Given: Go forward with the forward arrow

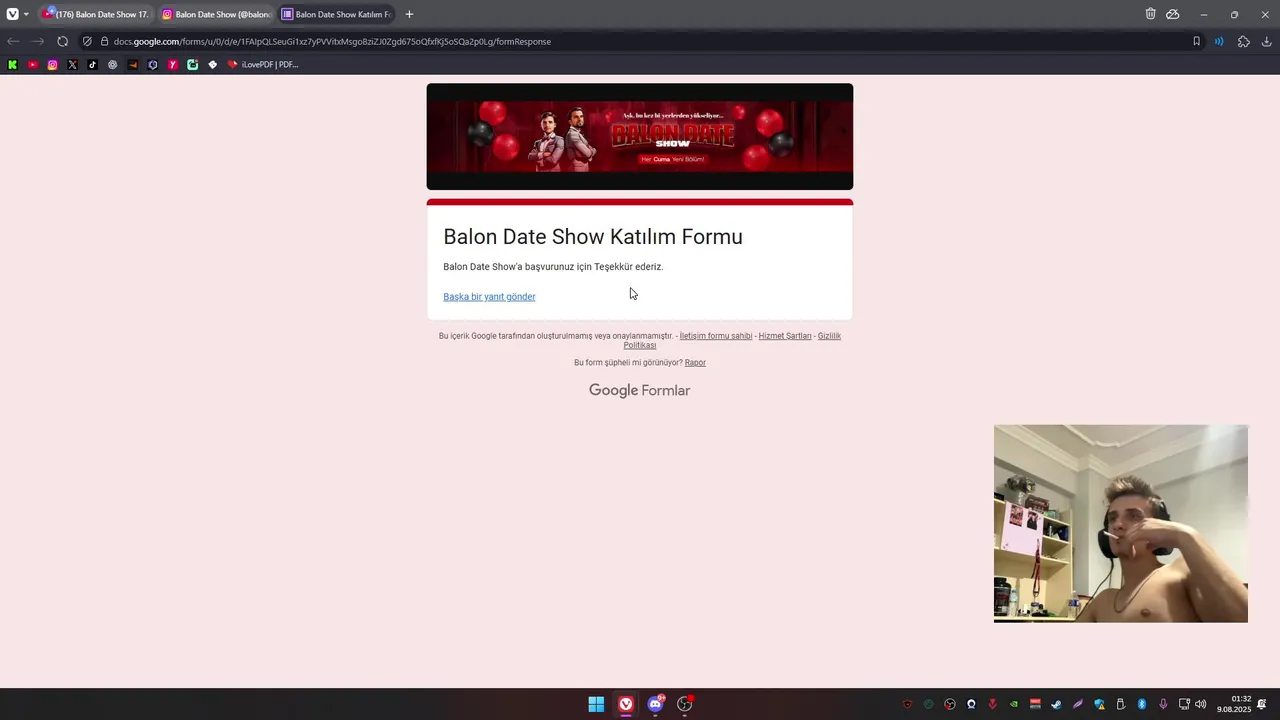Looking at the screenshot, I should pyautogui.click(x=37, y=41).
